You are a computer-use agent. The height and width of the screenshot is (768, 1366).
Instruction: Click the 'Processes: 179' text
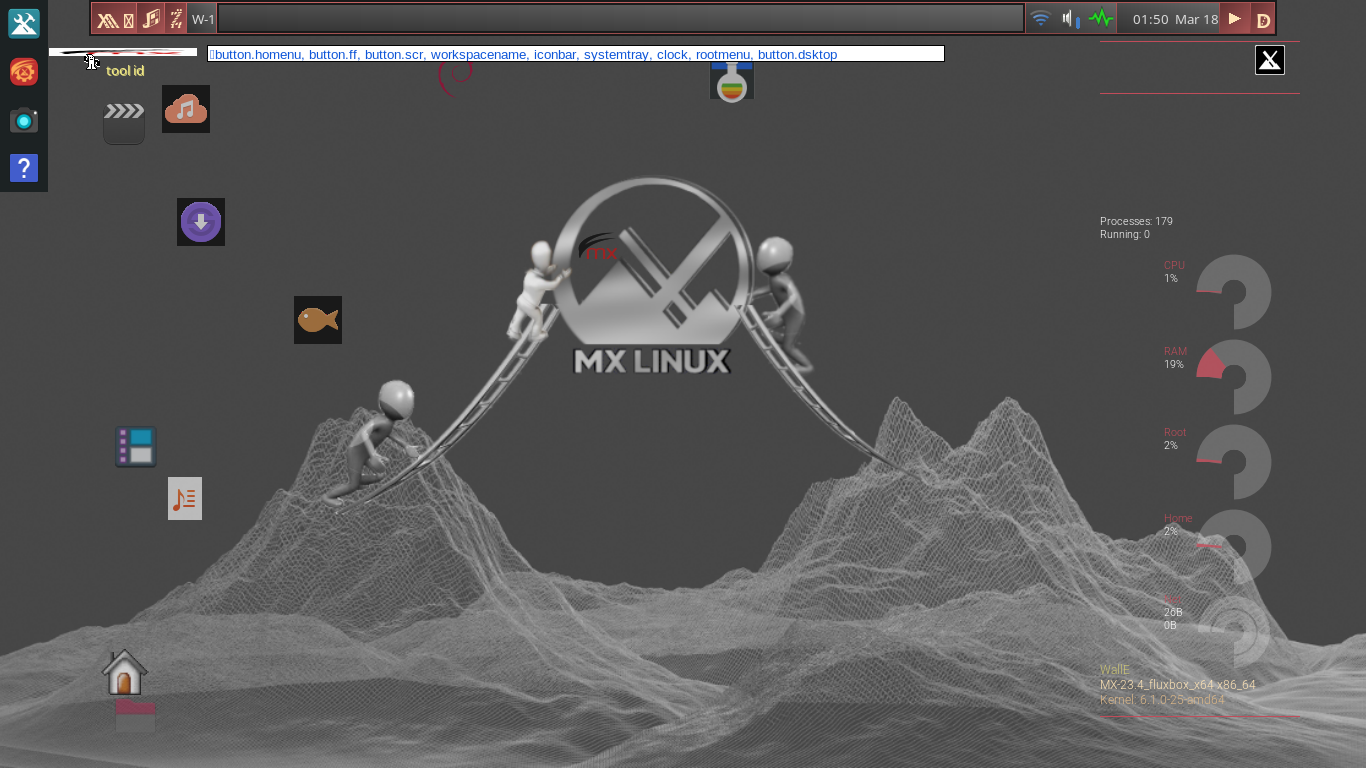(1136, 221)
